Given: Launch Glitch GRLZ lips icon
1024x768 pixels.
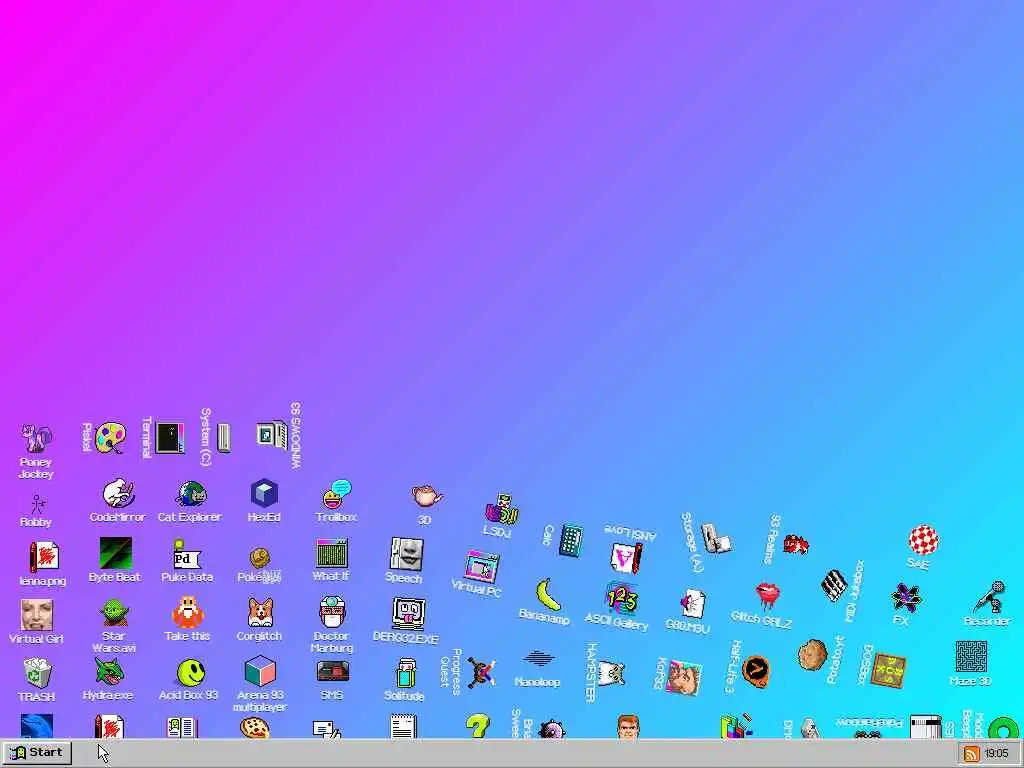Looking at the screenshot, I should click(767, 596).
